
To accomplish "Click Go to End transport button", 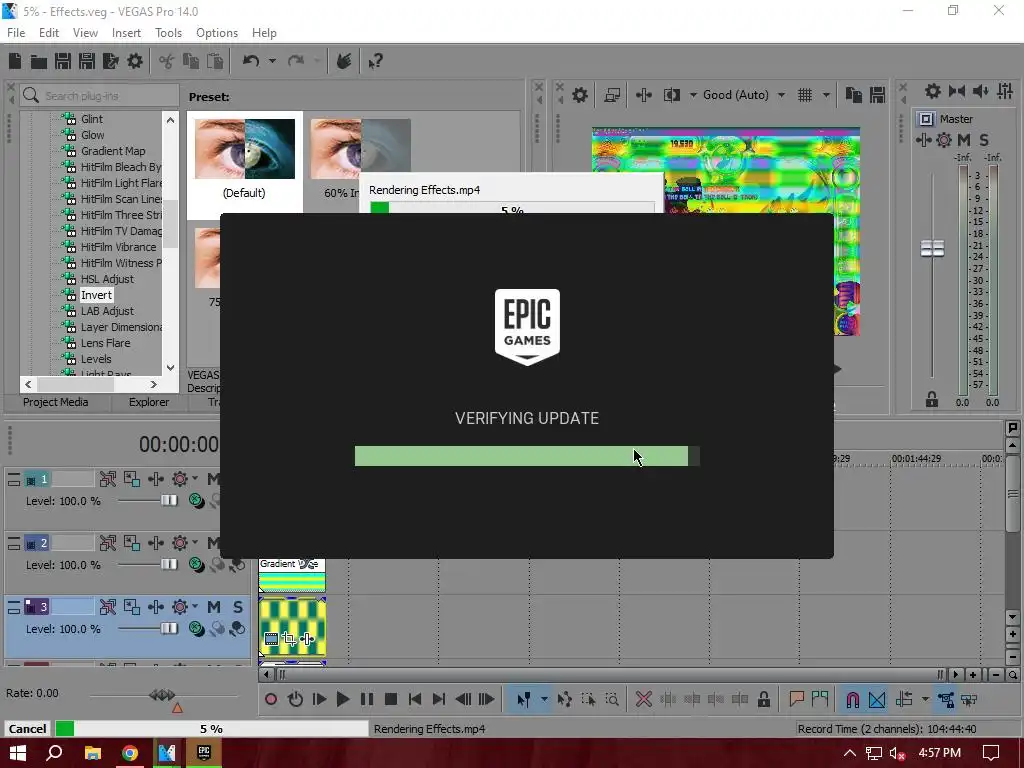I will pos(439,699).
